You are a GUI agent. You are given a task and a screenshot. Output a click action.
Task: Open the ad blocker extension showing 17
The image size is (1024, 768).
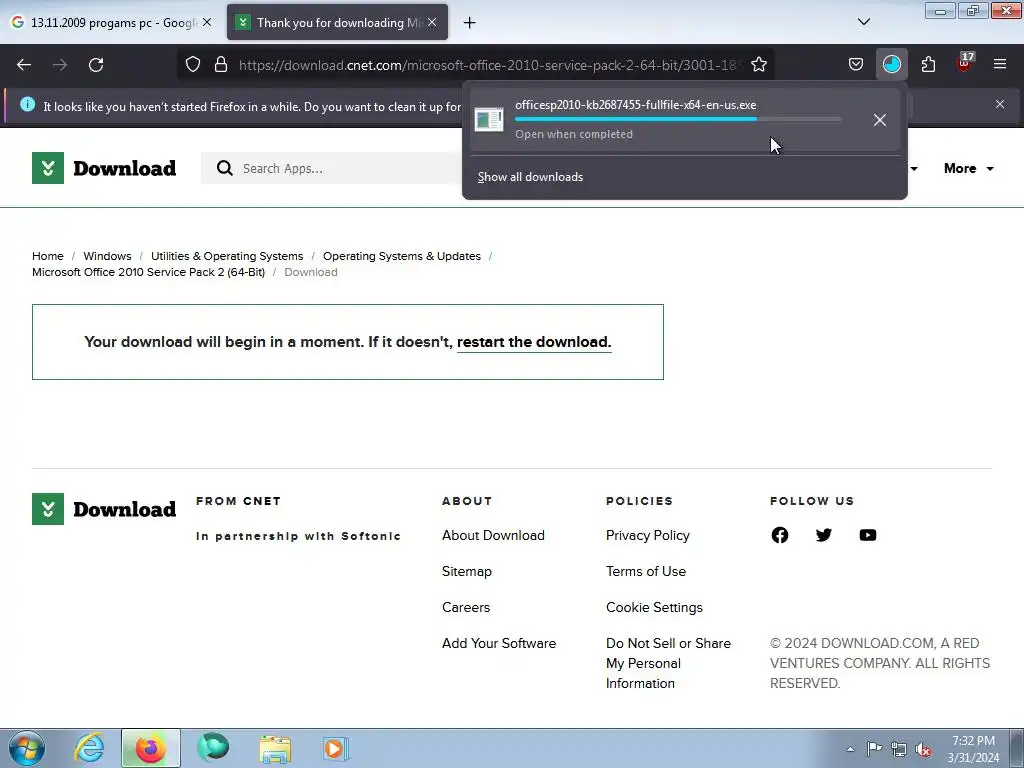[x=965, y=63]
